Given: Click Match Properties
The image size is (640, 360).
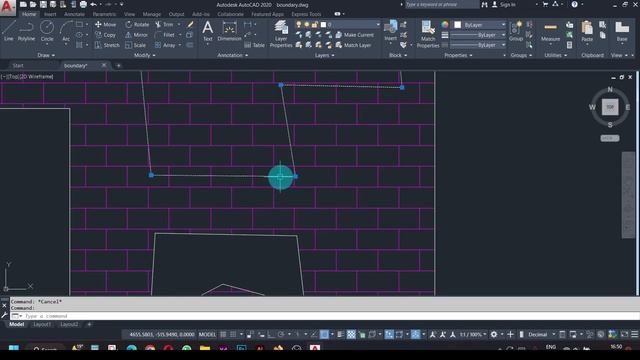Looking at the screenshot, I should click(428, 34).
